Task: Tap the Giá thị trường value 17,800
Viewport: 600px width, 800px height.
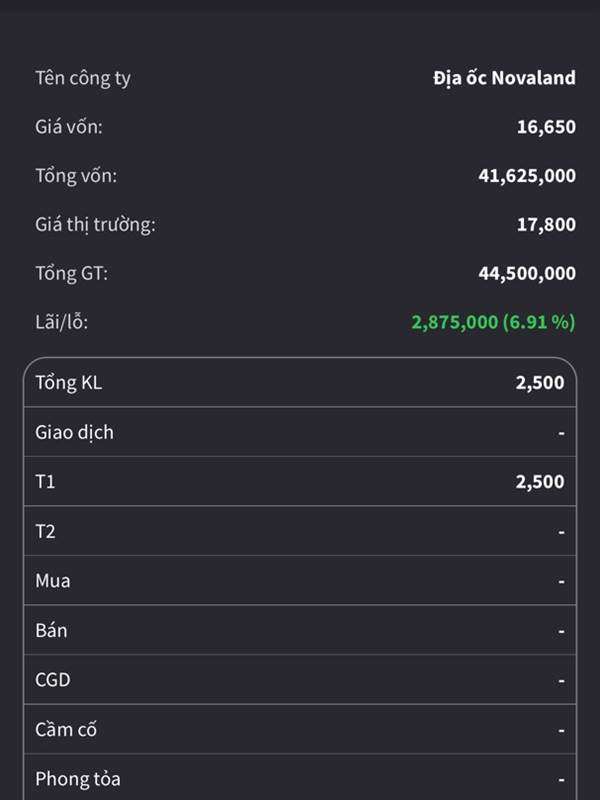Action: [x=546, y=224]
